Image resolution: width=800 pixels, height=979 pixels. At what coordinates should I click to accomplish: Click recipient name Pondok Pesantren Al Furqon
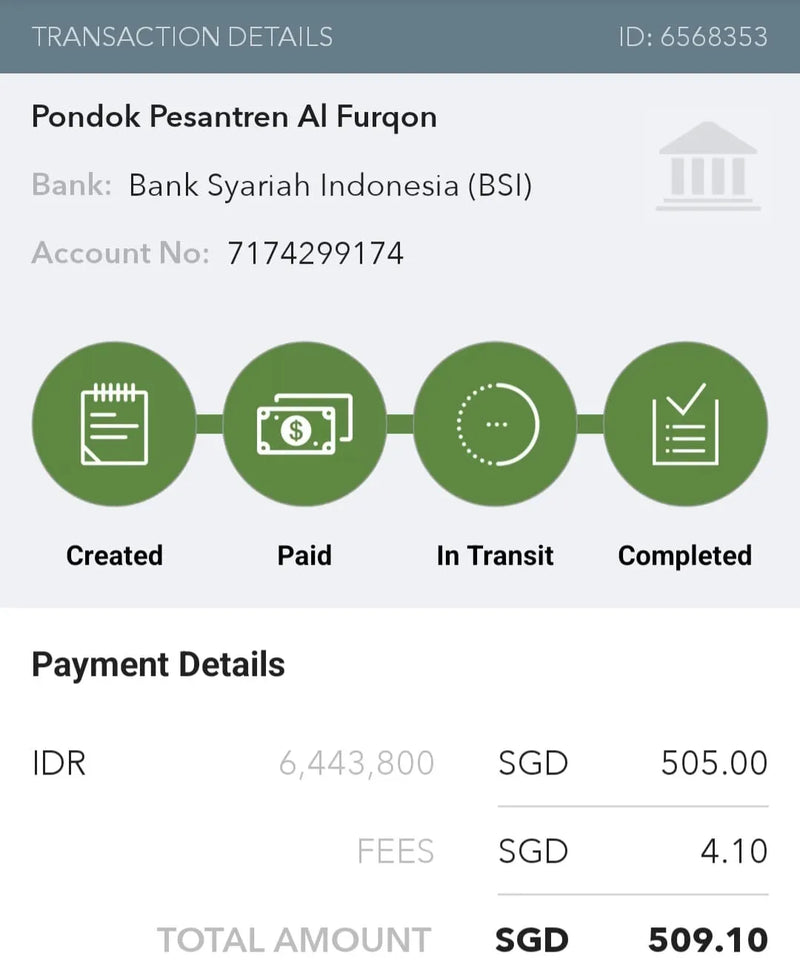pyautogui.click(x=234, y=117)
